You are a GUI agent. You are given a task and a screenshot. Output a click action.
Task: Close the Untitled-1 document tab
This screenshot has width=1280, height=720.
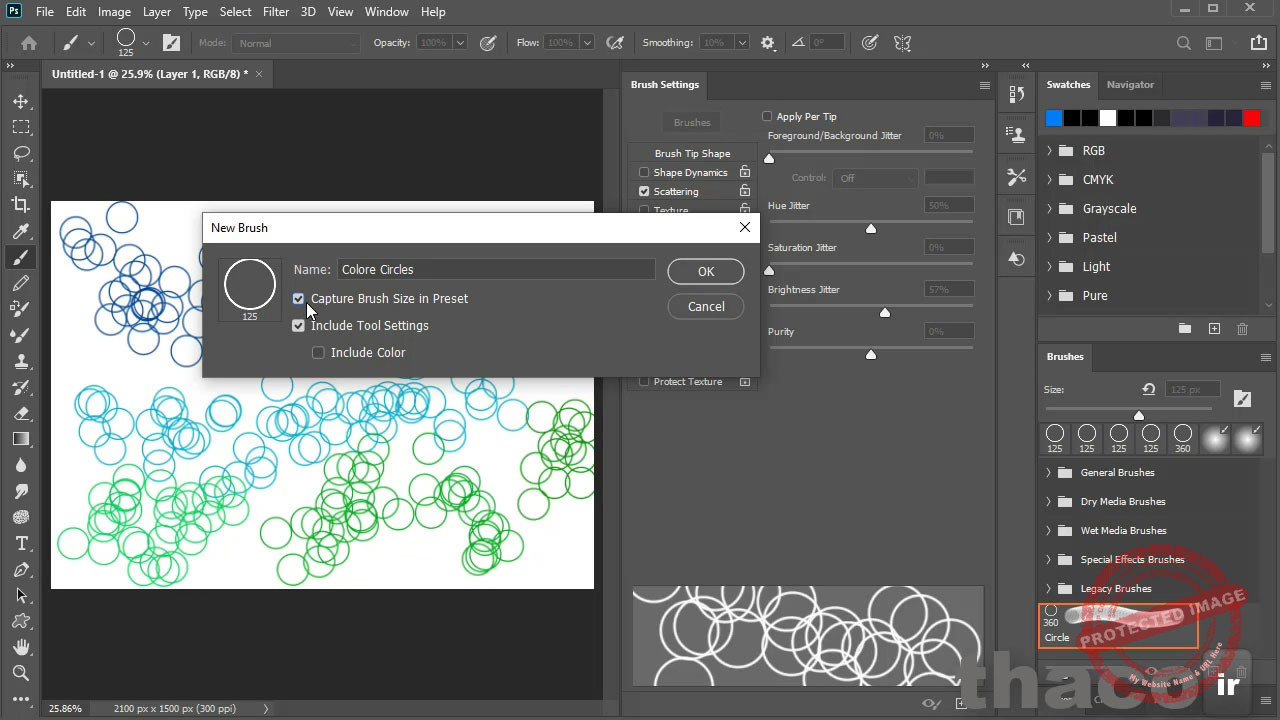tap(259, 74)
